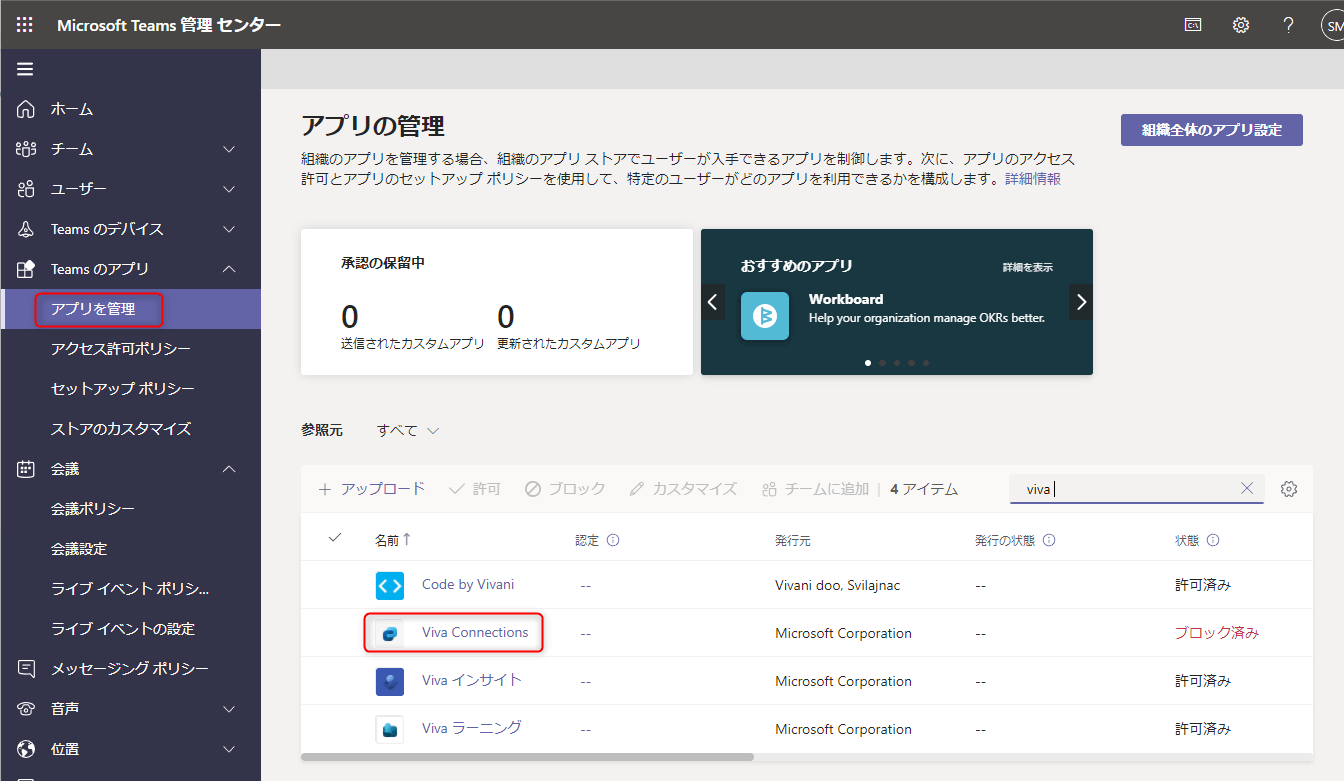Toggle the select-all checkmark in header

point(335,538)
